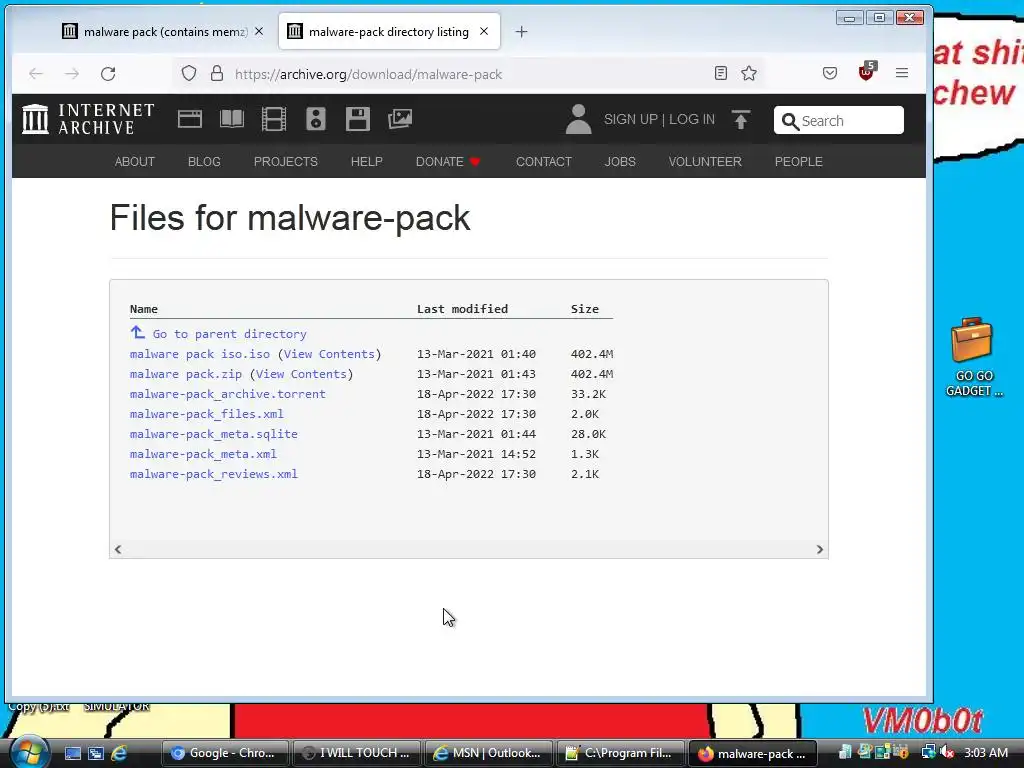The height and width of the screenshot is (768, 1024).
Task: Open the Images icon
Action: pos(400,119)
